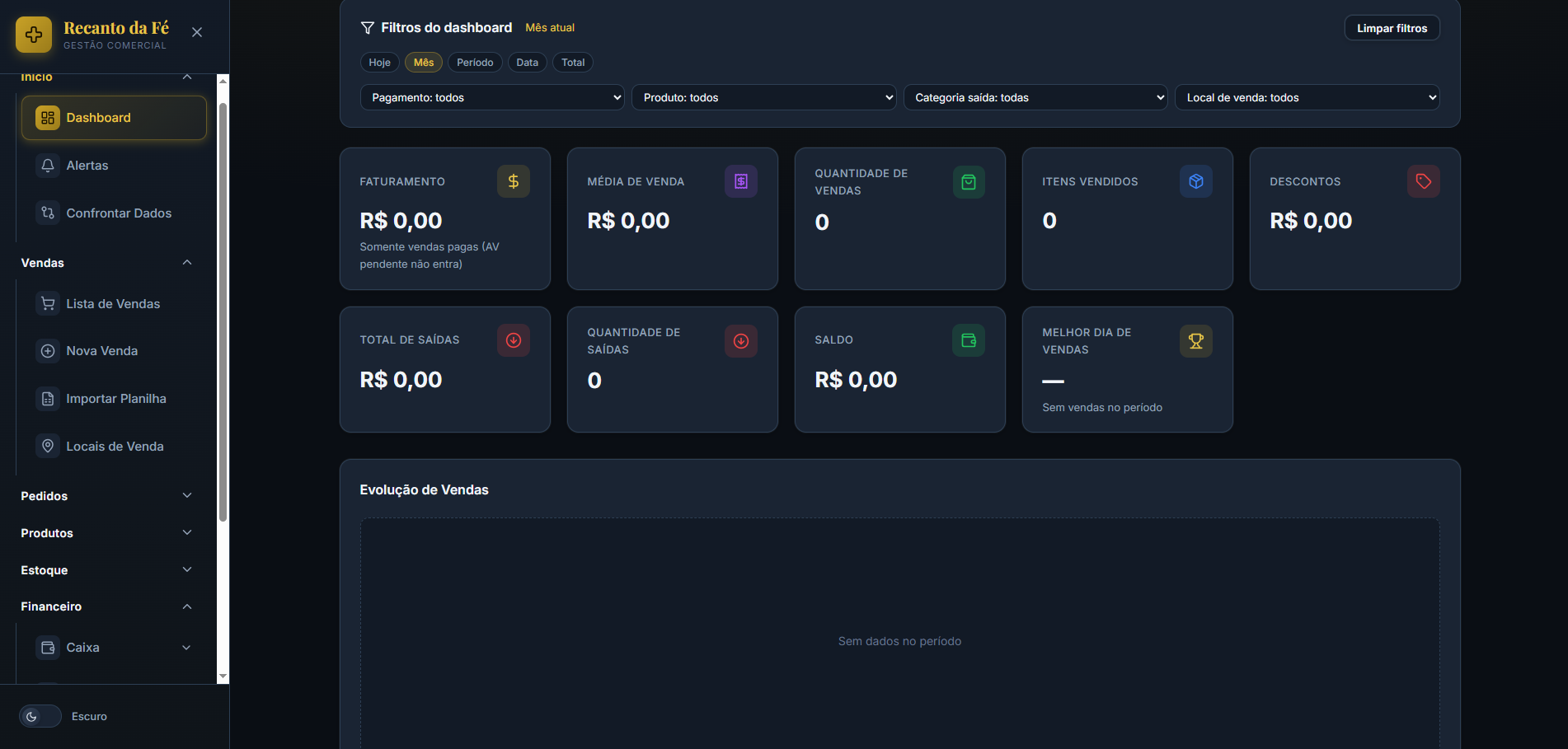Click the down-arrow icon on Total de Saídas card
1568x749 pixels.
point(514,340)
